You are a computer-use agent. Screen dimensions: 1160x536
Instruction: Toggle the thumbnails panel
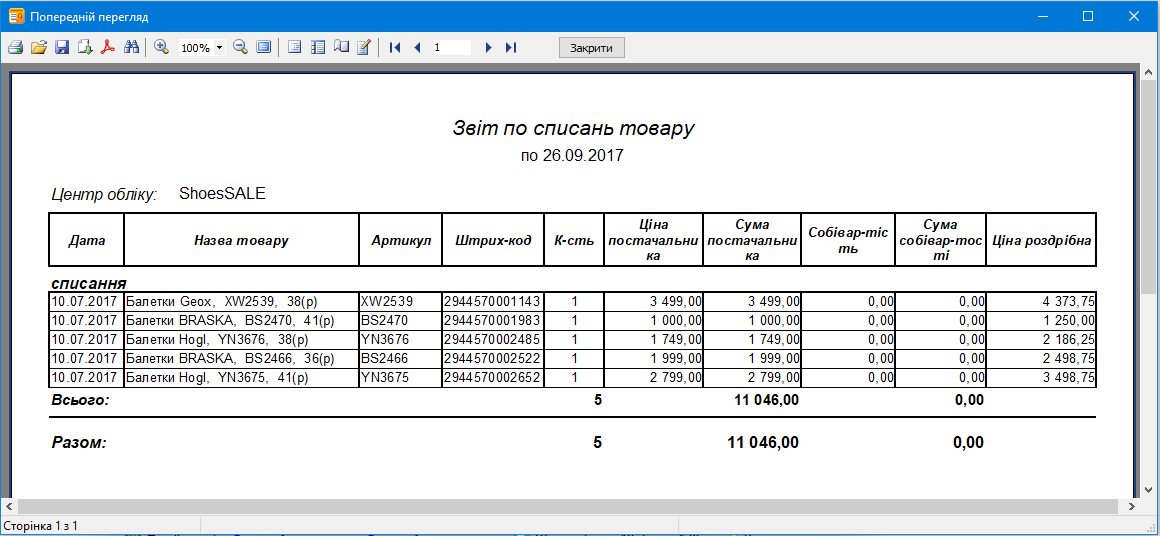point(318,47)
